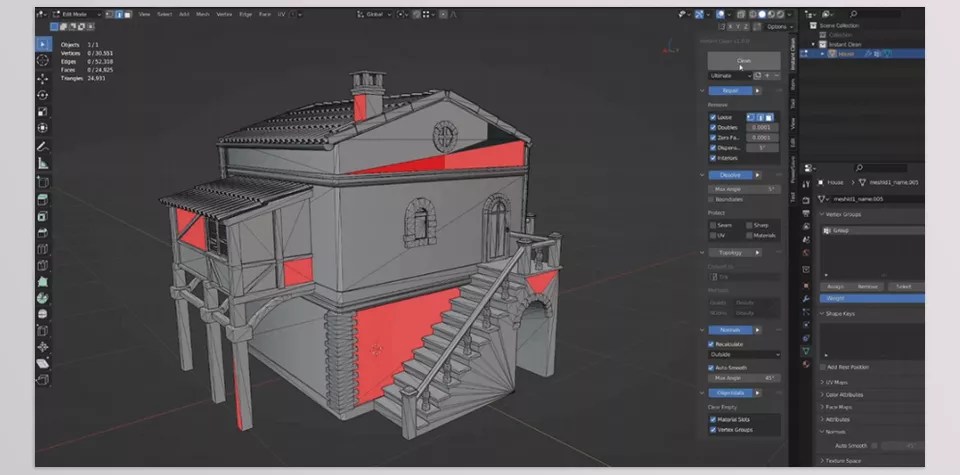This screenshot has width=960, height=475.
Task: Select the Rip Region tool
Action: (43, 380)
